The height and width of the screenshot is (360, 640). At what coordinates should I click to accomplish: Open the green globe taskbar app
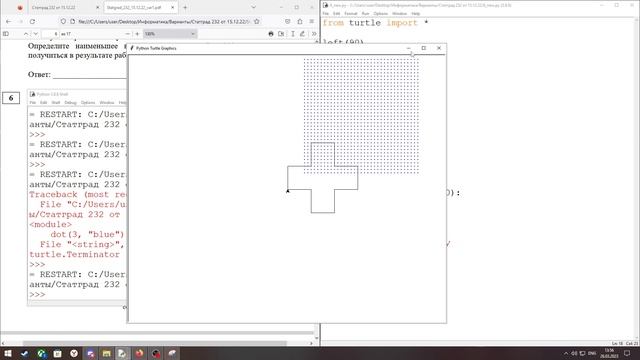click(x=41, y=353)
